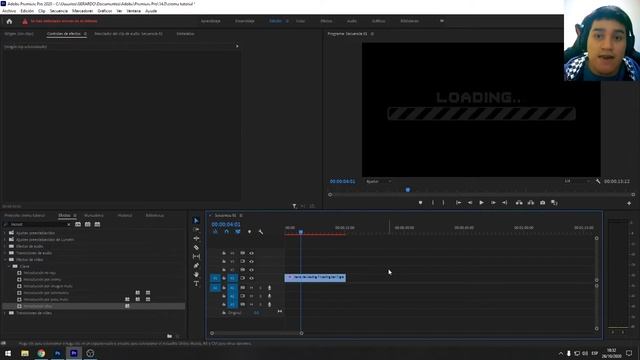
Task: Click Play in the Program monitor
Action: (481, 202)
